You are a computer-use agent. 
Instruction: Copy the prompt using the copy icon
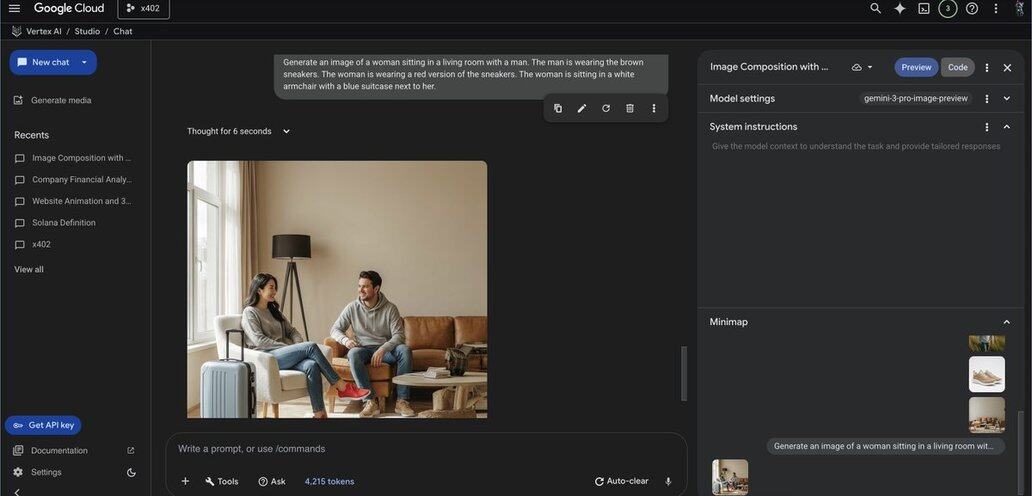click(x=558, y=108)
